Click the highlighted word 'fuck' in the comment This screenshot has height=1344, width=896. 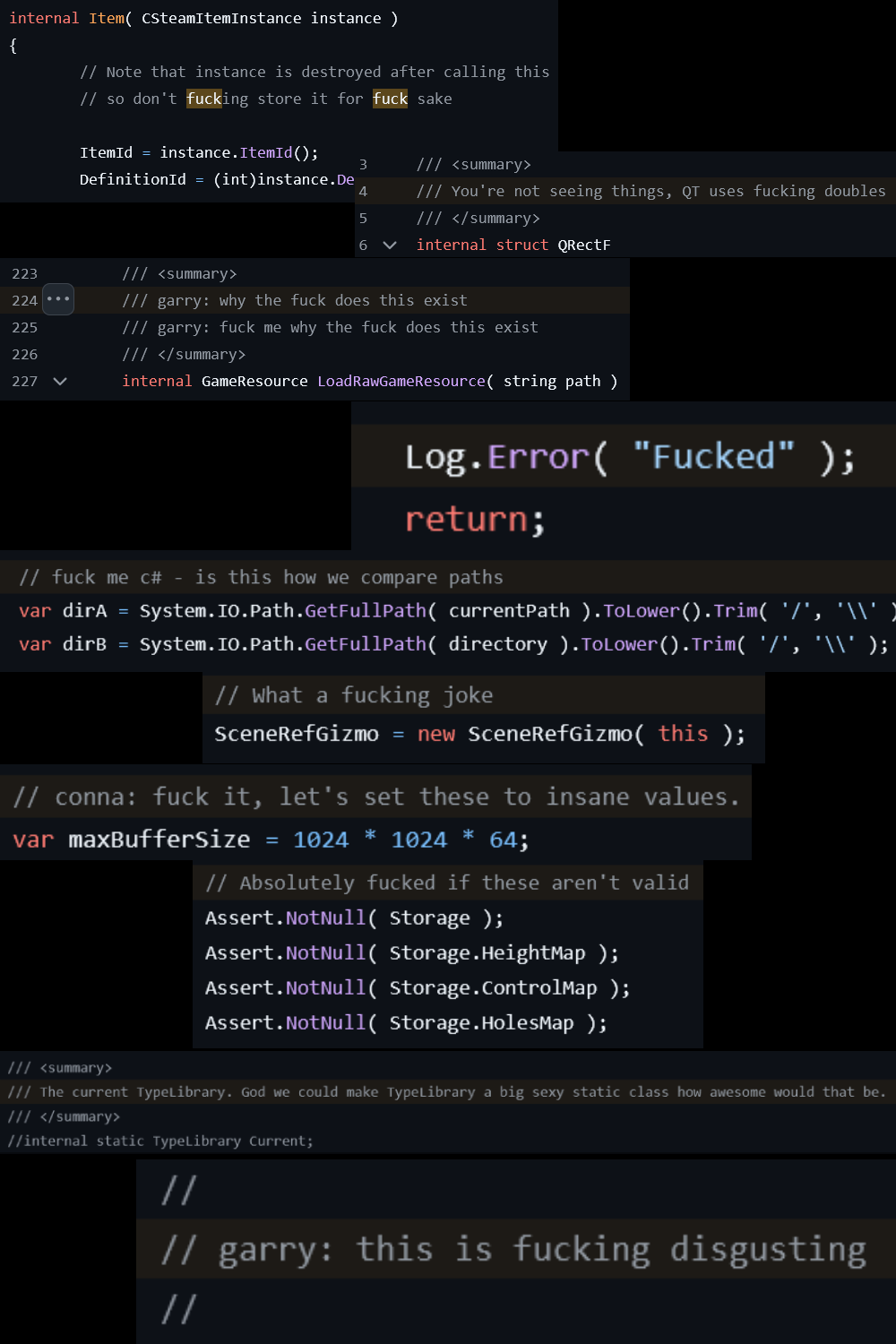pyautogui.click(x=390, y=99)
